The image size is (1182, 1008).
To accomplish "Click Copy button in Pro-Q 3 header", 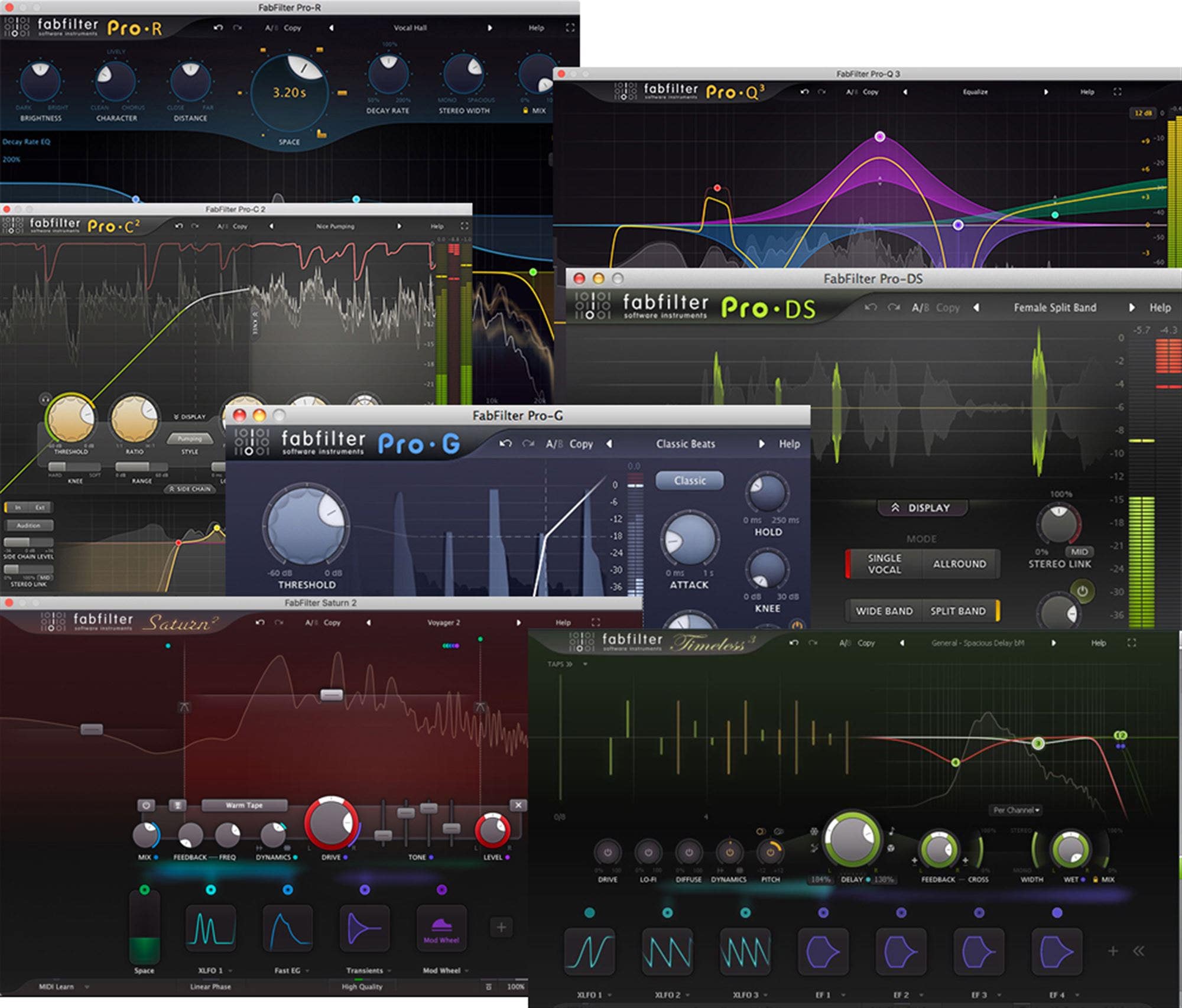I will (871, 92).
